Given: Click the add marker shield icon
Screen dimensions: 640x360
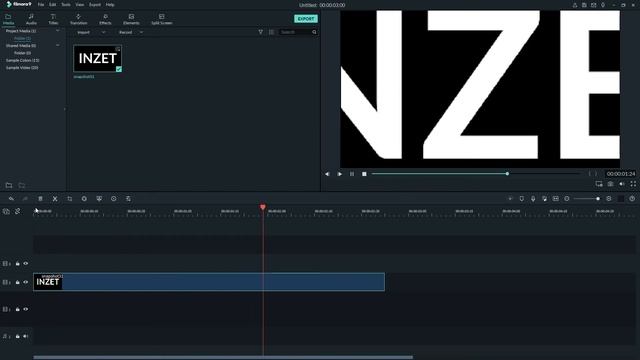Looking at the screenshot, I should coord(522,199).
